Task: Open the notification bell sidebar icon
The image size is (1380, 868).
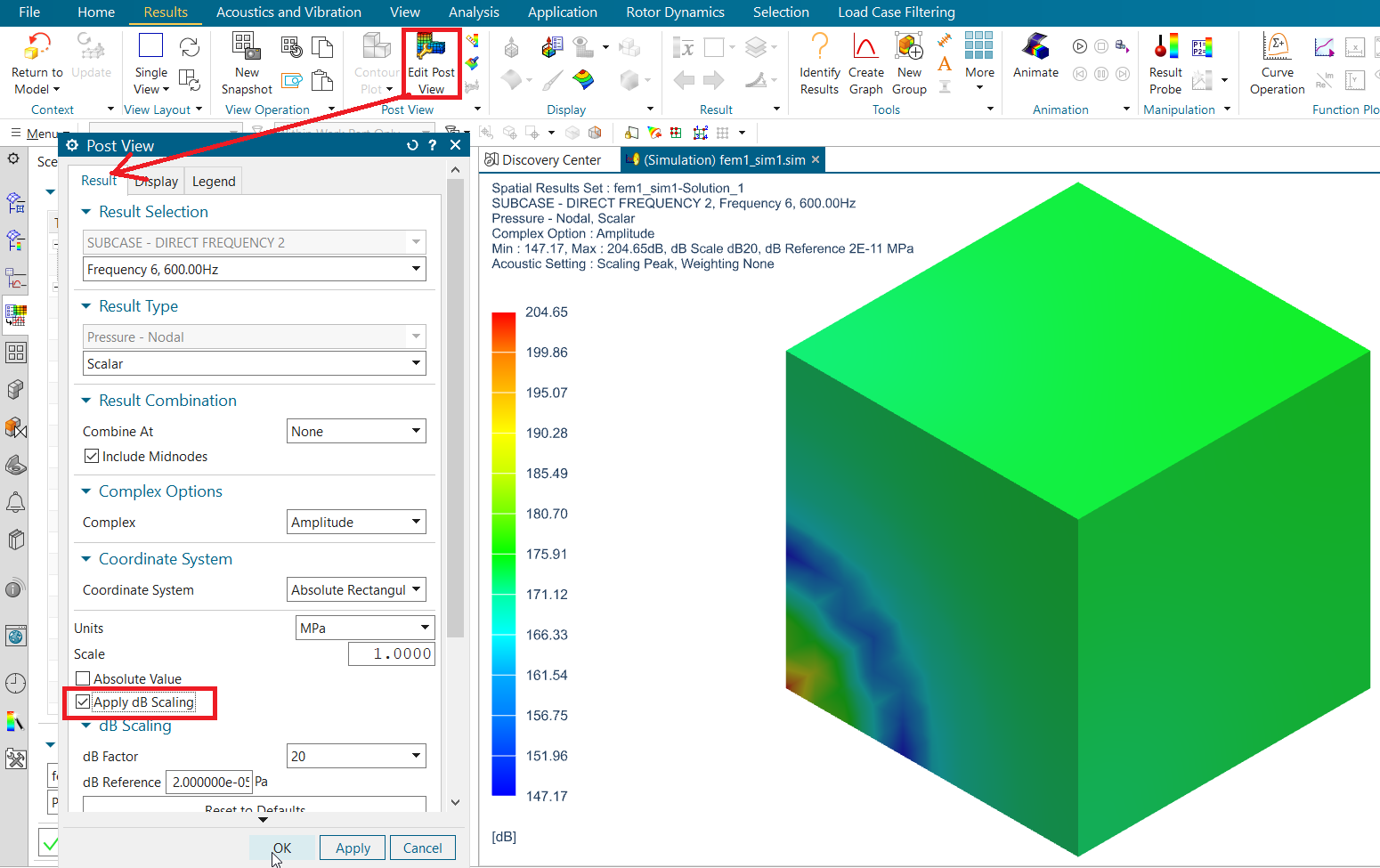Action: [x=15, y=502]
